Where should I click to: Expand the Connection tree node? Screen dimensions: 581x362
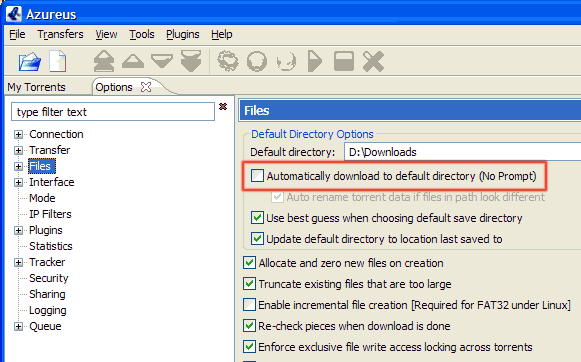pos(18,134)
